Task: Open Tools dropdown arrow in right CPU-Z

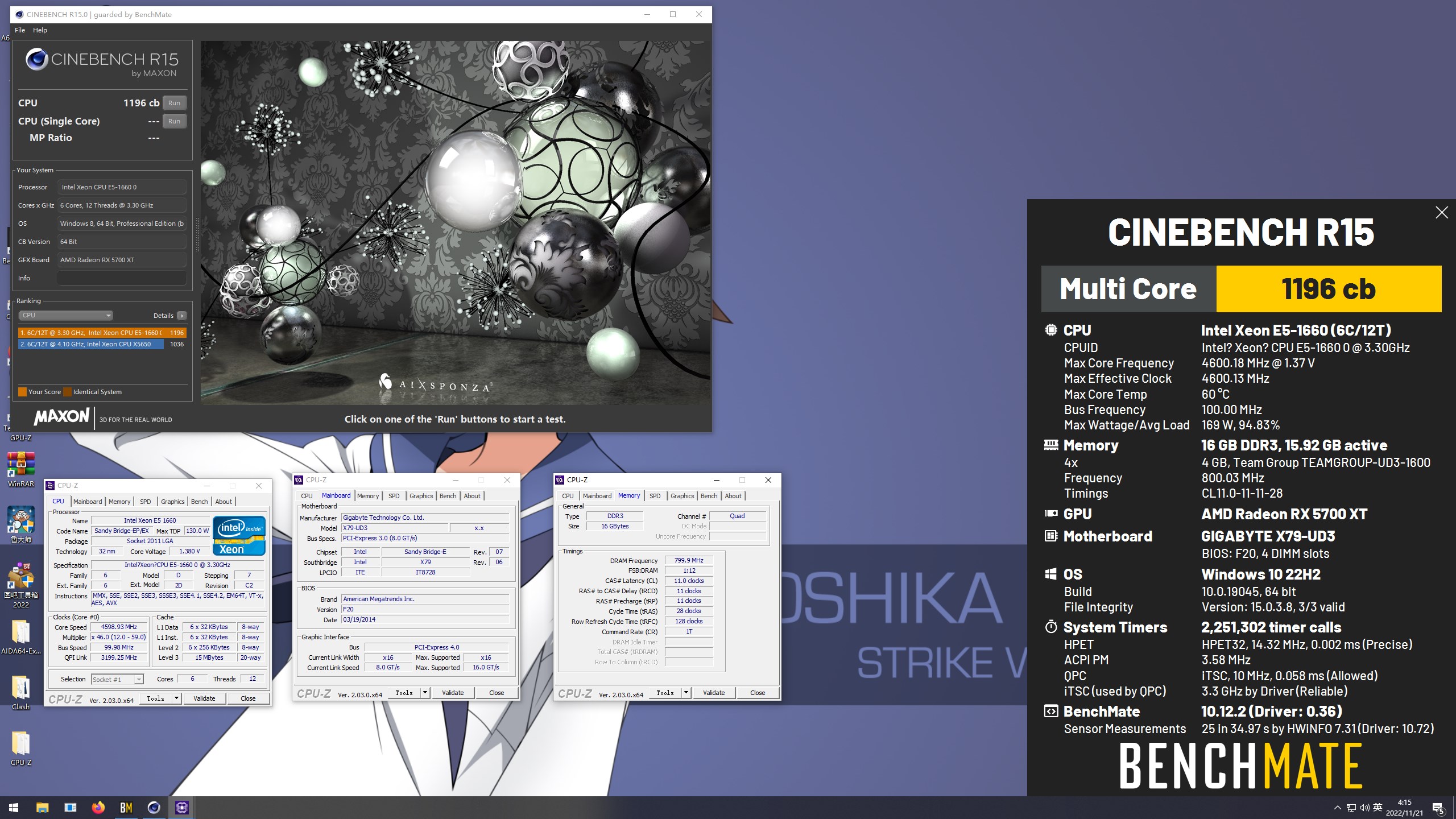Action: point(686,692)
